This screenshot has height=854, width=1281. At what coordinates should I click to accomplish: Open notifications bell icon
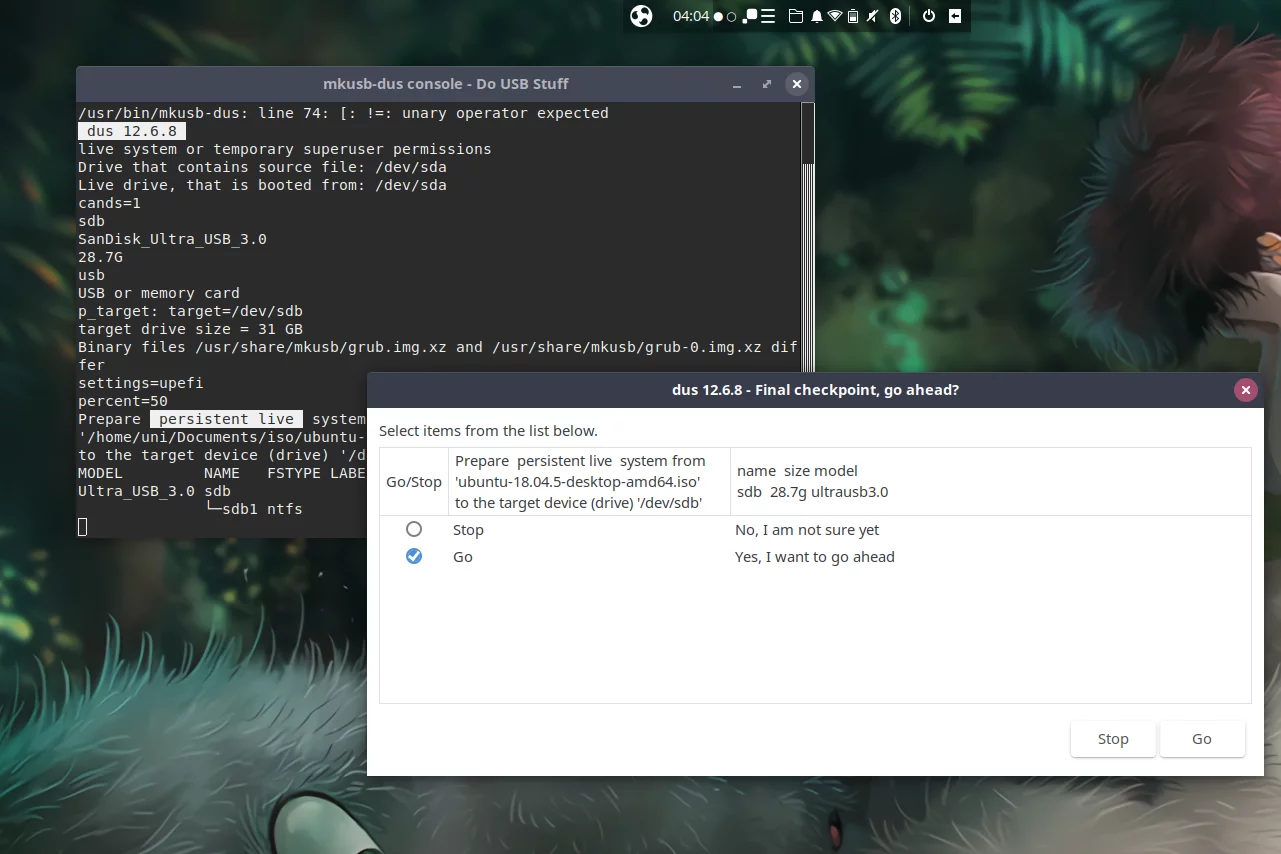click(x=816, y=16)
